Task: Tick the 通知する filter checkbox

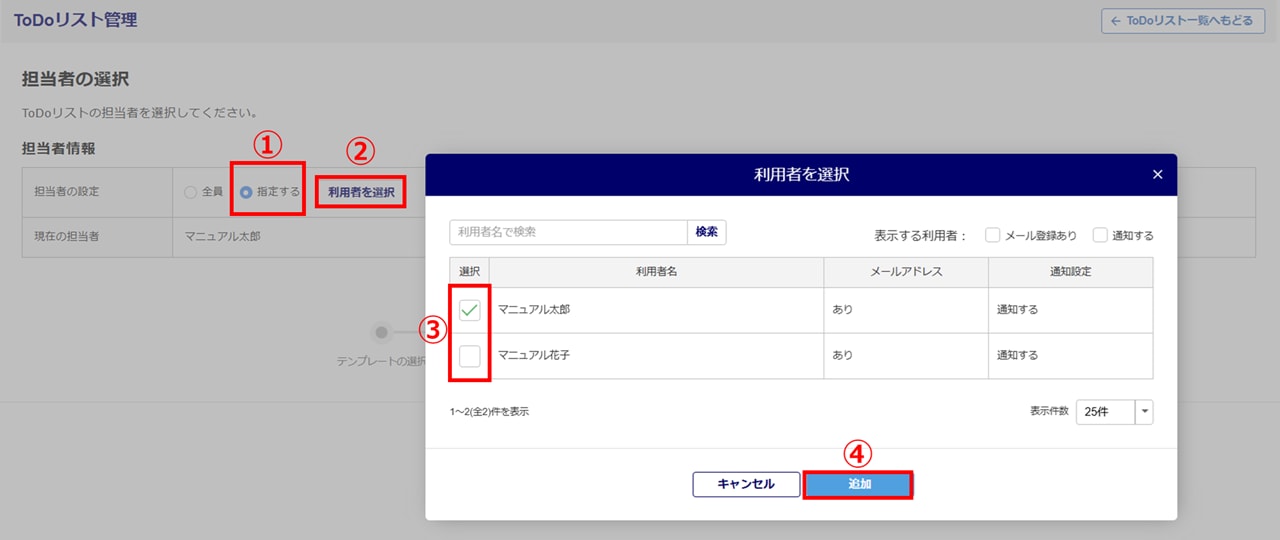Action: (1100, 236)
